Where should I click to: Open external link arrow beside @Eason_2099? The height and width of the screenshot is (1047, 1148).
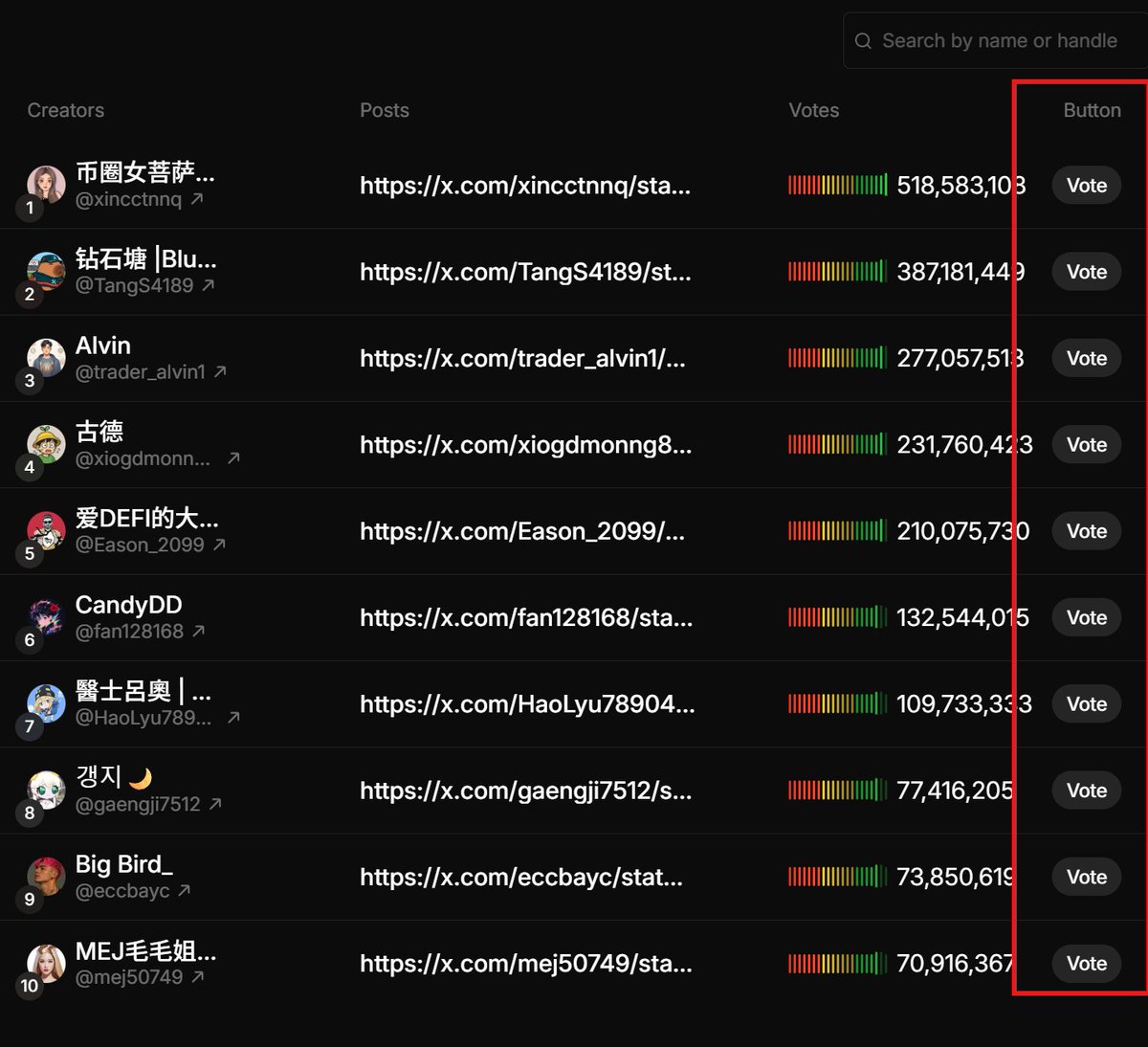[219, 545]
